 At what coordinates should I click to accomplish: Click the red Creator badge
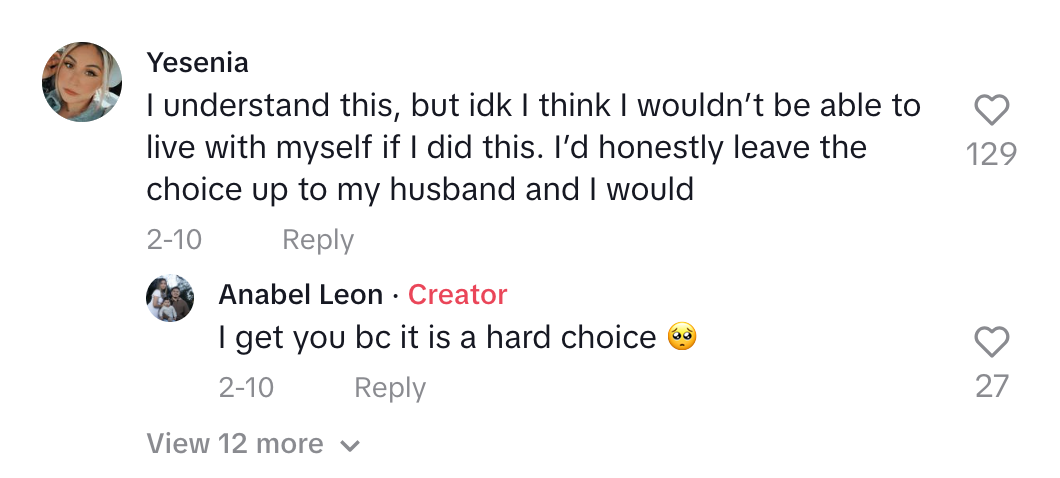point(457,295)
